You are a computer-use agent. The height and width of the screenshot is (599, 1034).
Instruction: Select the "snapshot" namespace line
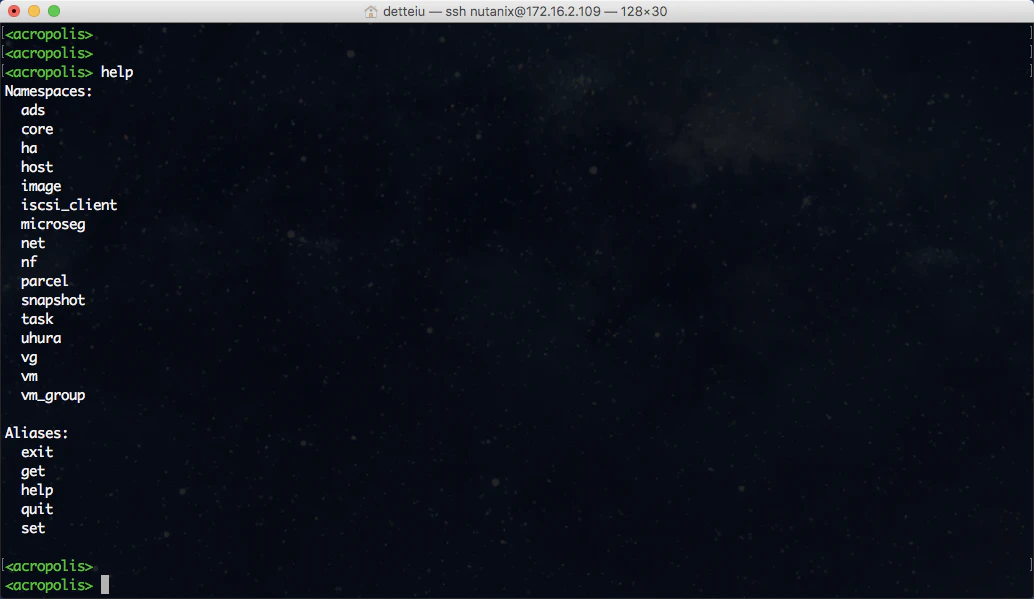click(x=53, y=300)
